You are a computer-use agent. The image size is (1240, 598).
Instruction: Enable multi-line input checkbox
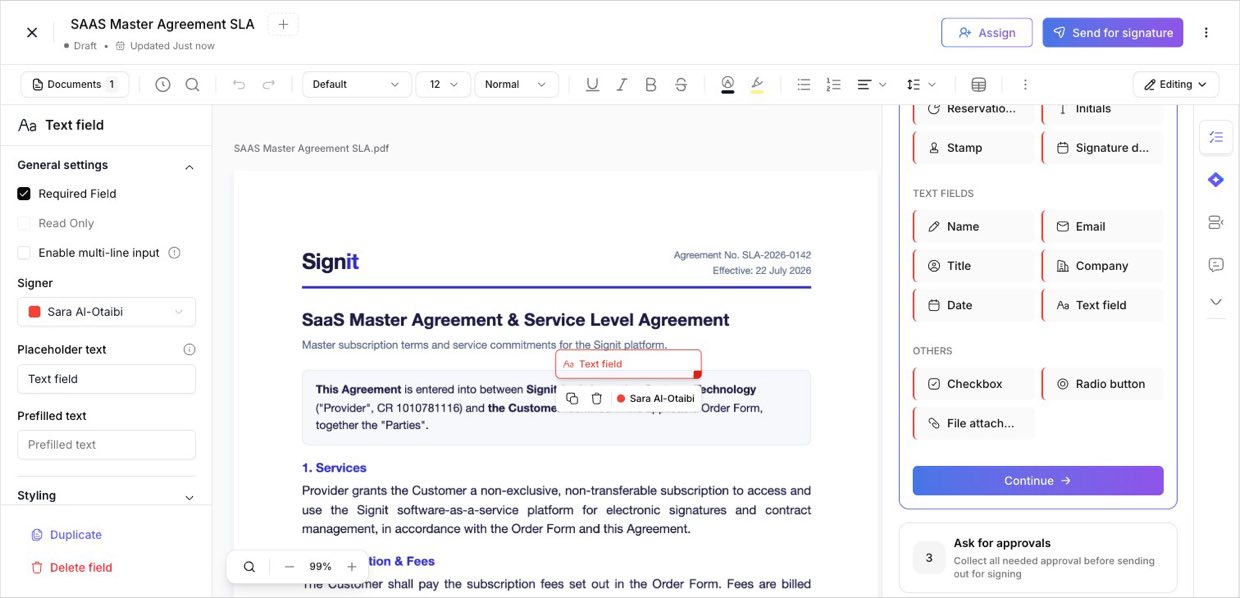(24, 253)
